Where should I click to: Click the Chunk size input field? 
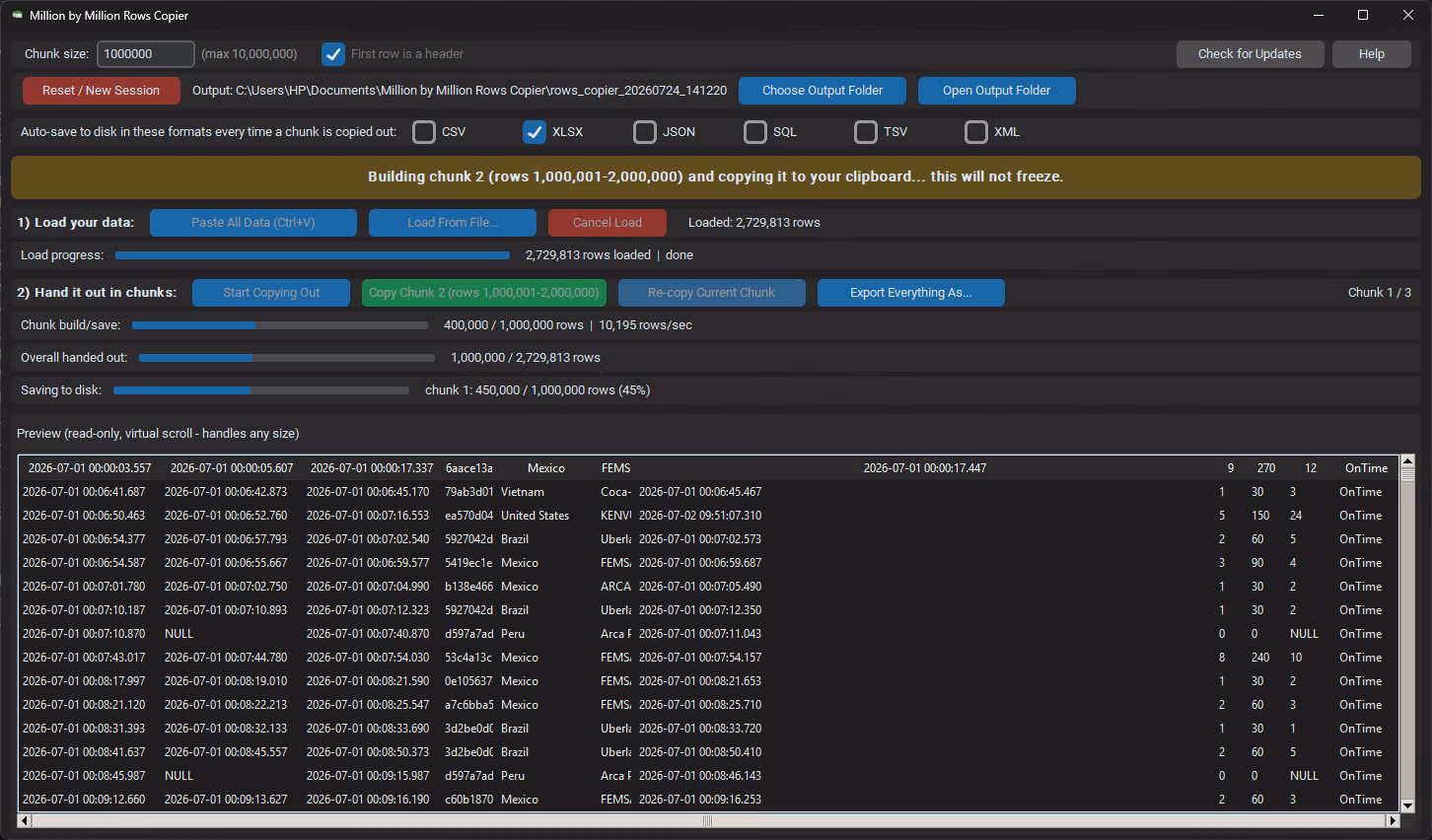point(145,54)
